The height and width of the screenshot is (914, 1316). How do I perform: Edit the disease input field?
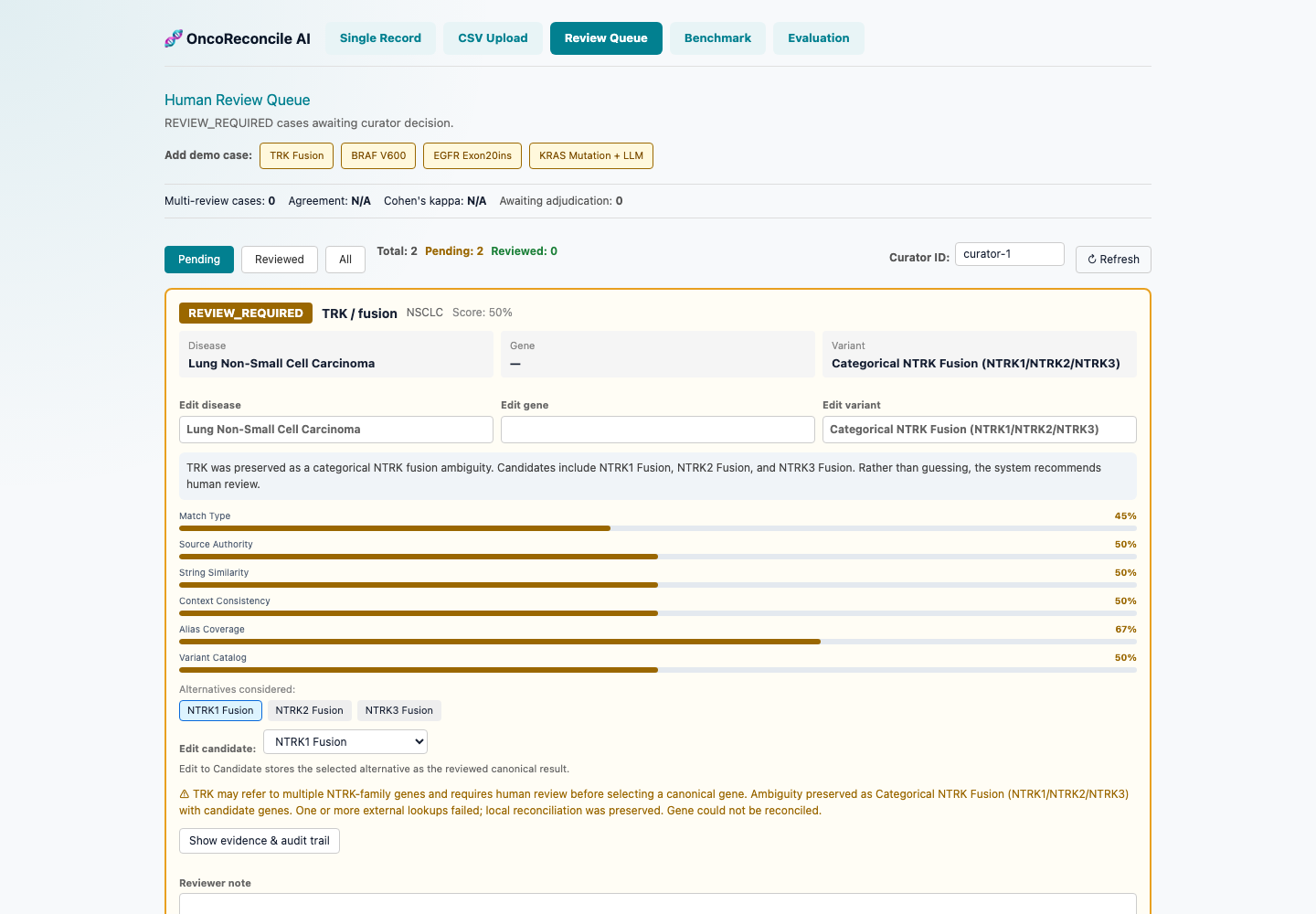[336, 430]
